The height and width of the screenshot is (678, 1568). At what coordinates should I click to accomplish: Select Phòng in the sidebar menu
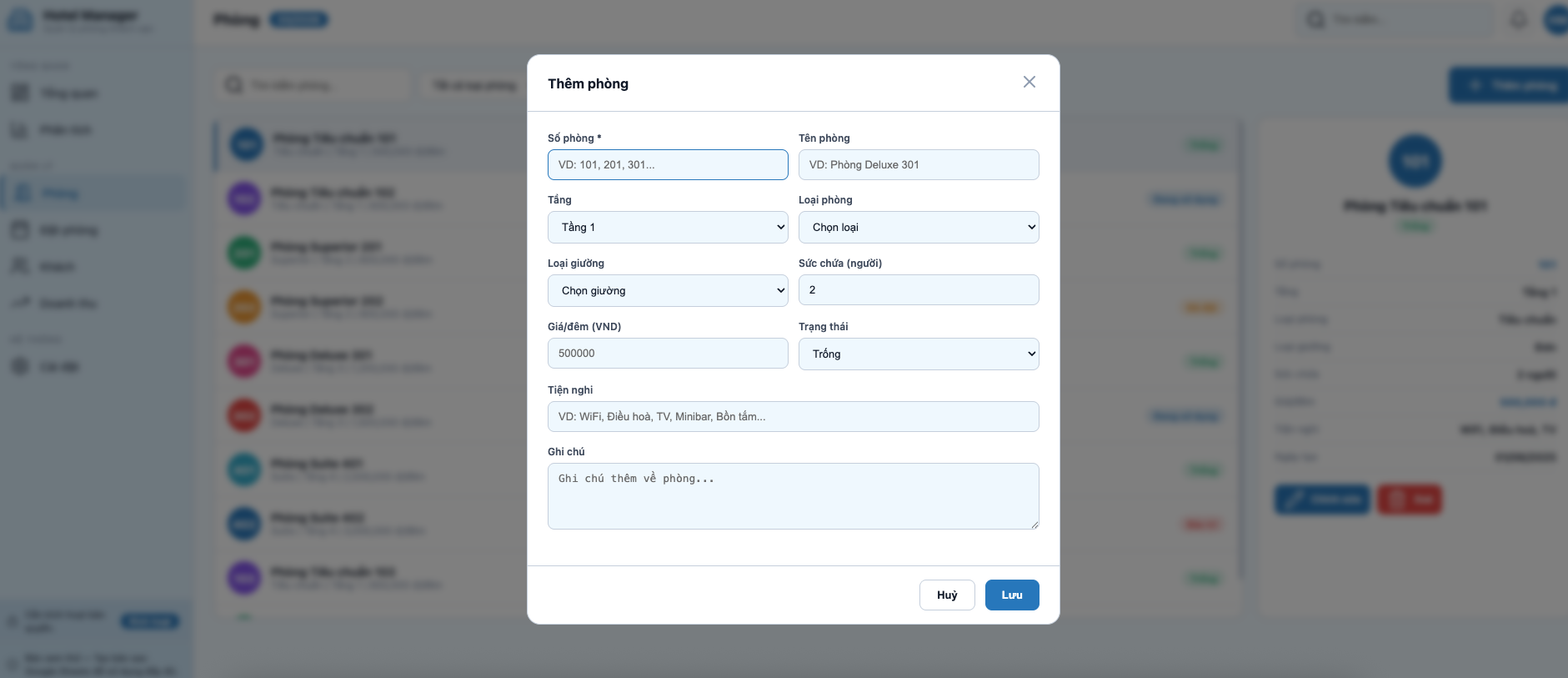coord(60,193)
